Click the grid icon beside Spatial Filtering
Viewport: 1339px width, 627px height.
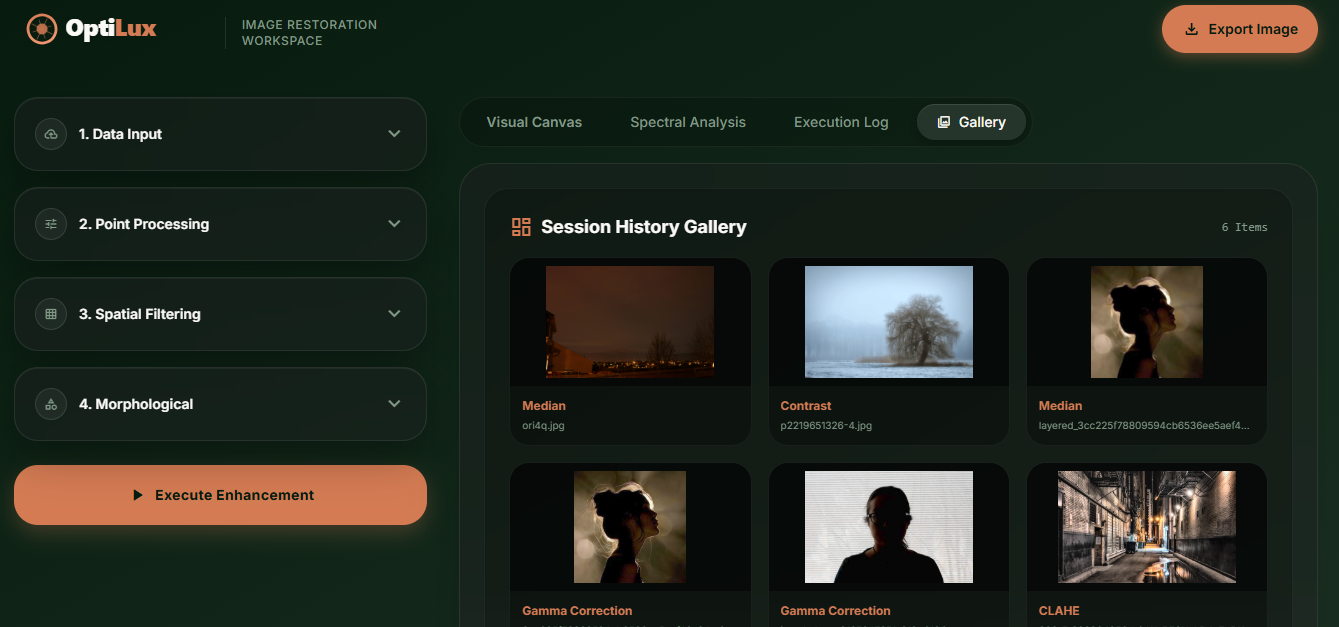[51, 314]
